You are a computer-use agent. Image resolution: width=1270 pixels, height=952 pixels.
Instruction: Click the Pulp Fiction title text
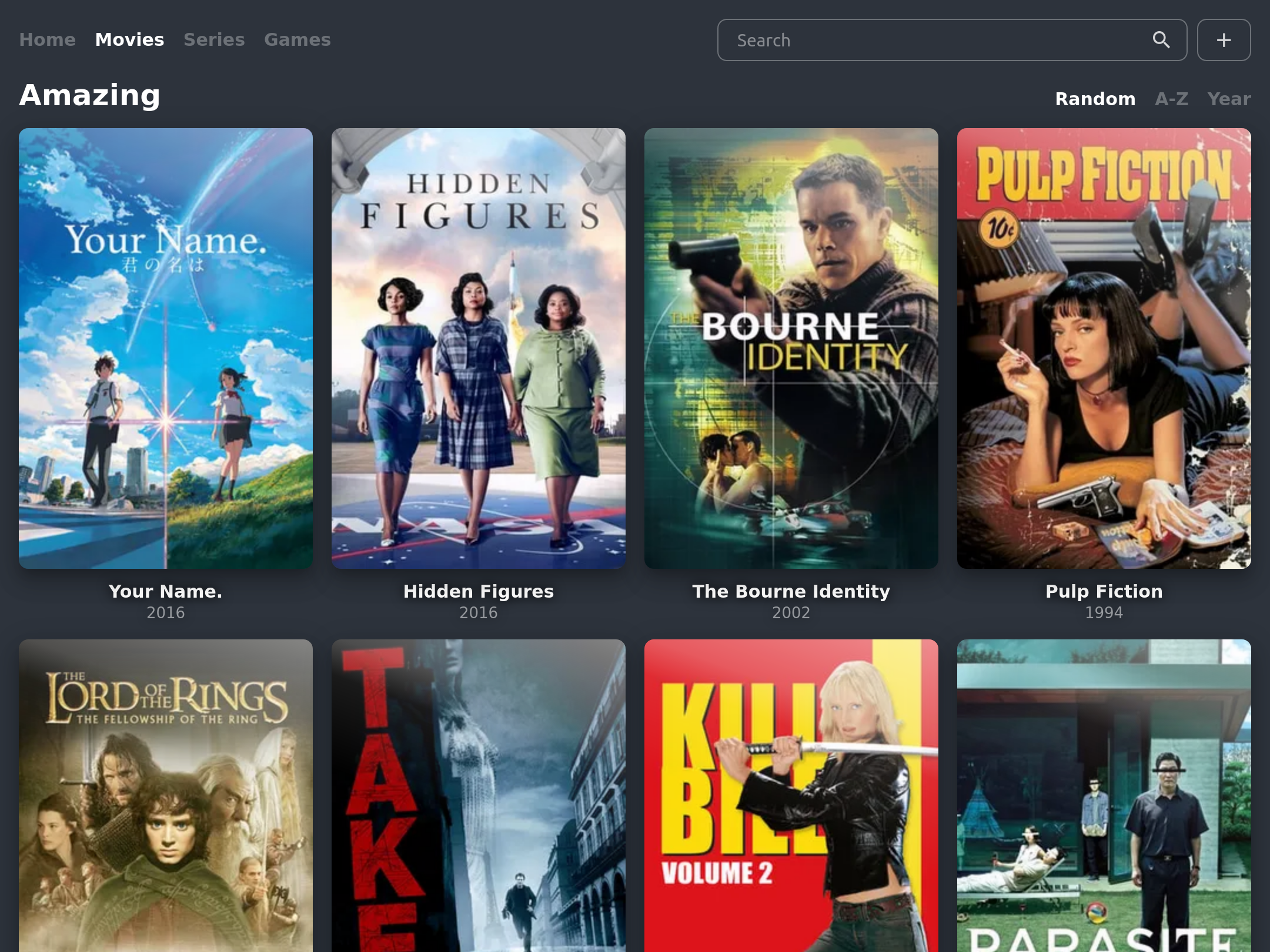tap(1104, 591)
